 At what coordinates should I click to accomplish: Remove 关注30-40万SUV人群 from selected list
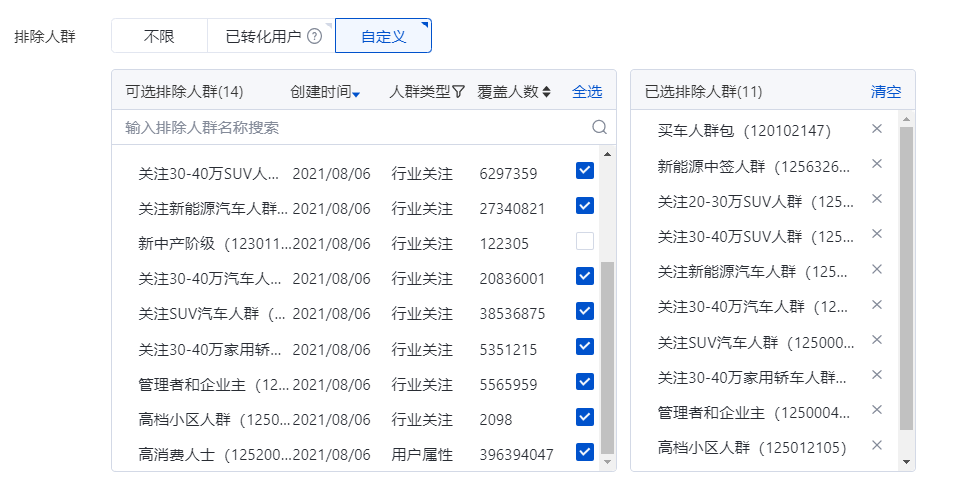click(877, 234)
